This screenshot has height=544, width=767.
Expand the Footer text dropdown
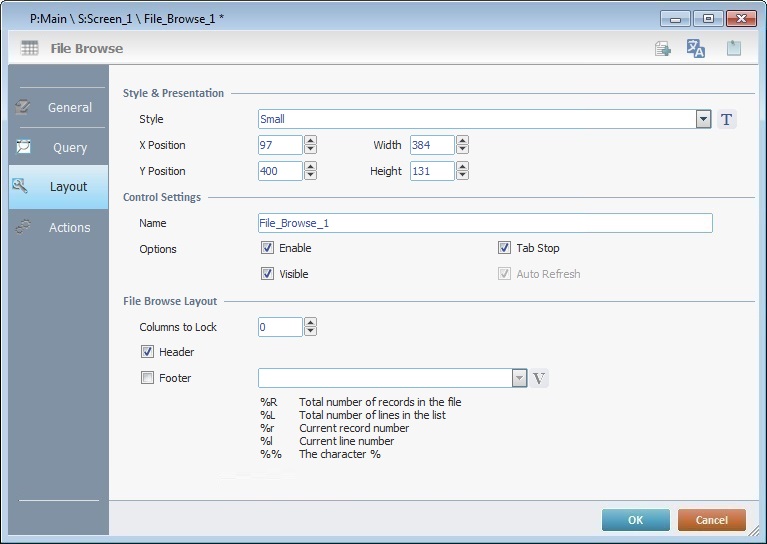[x=519, y=378]
